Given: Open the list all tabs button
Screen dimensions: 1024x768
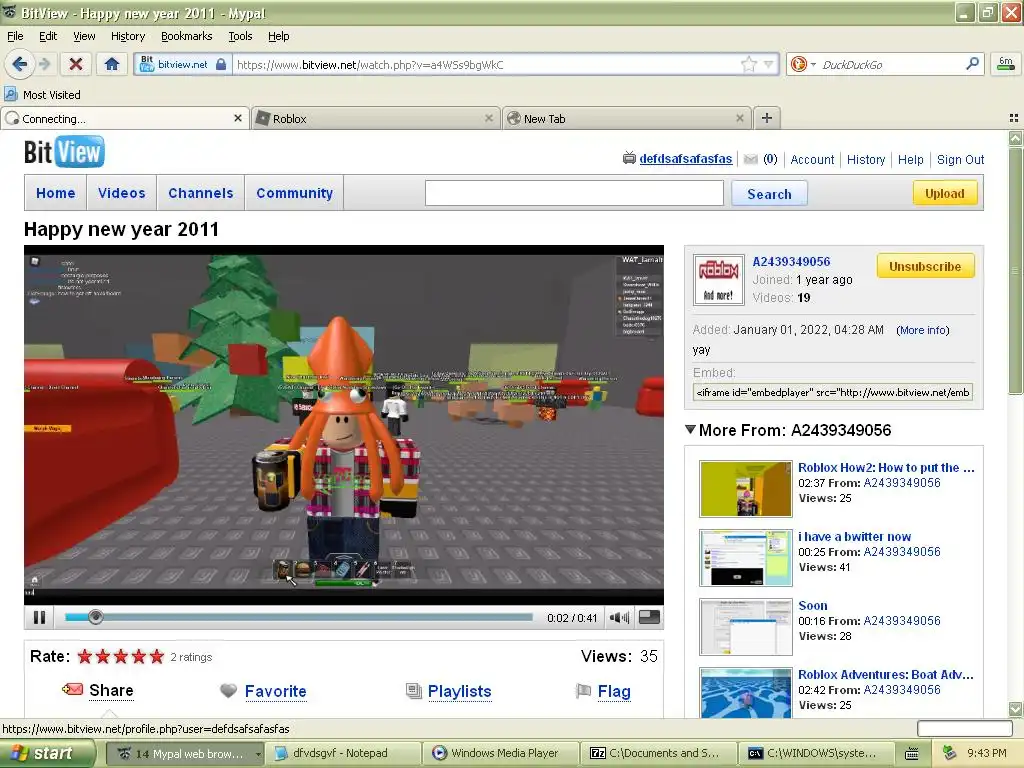Looking at the screenshot, I should click(1014, 118).
